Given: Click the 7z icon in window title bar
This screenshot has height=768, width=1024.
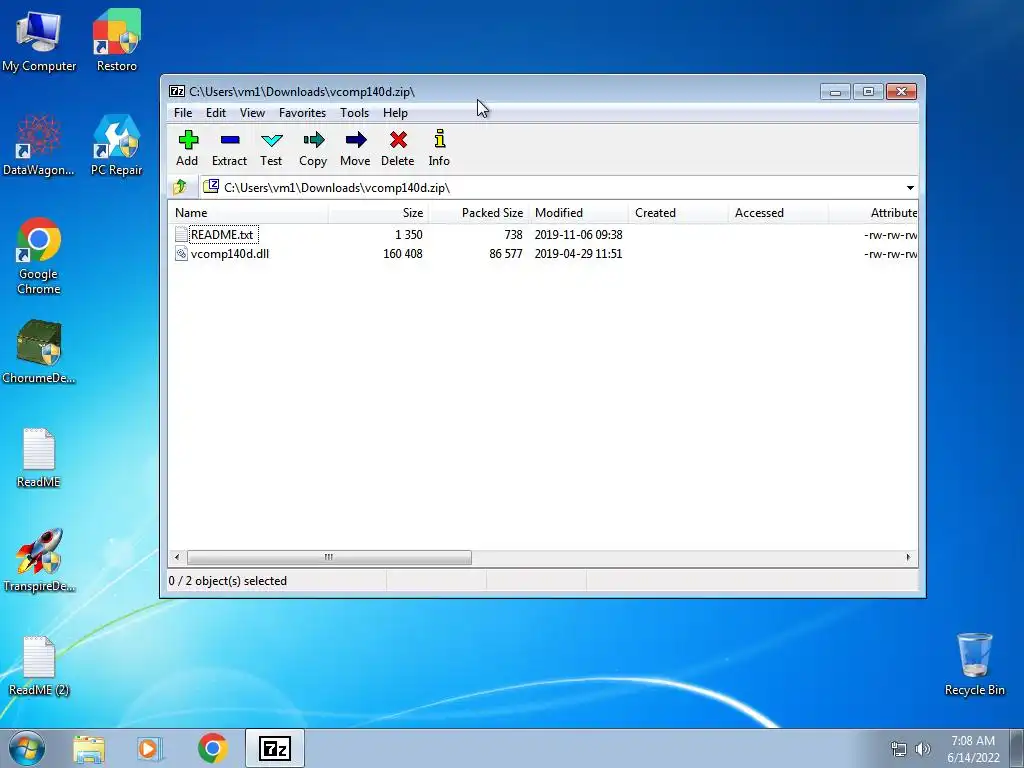Looking at the screenshot, I should [x=176, y=91].
